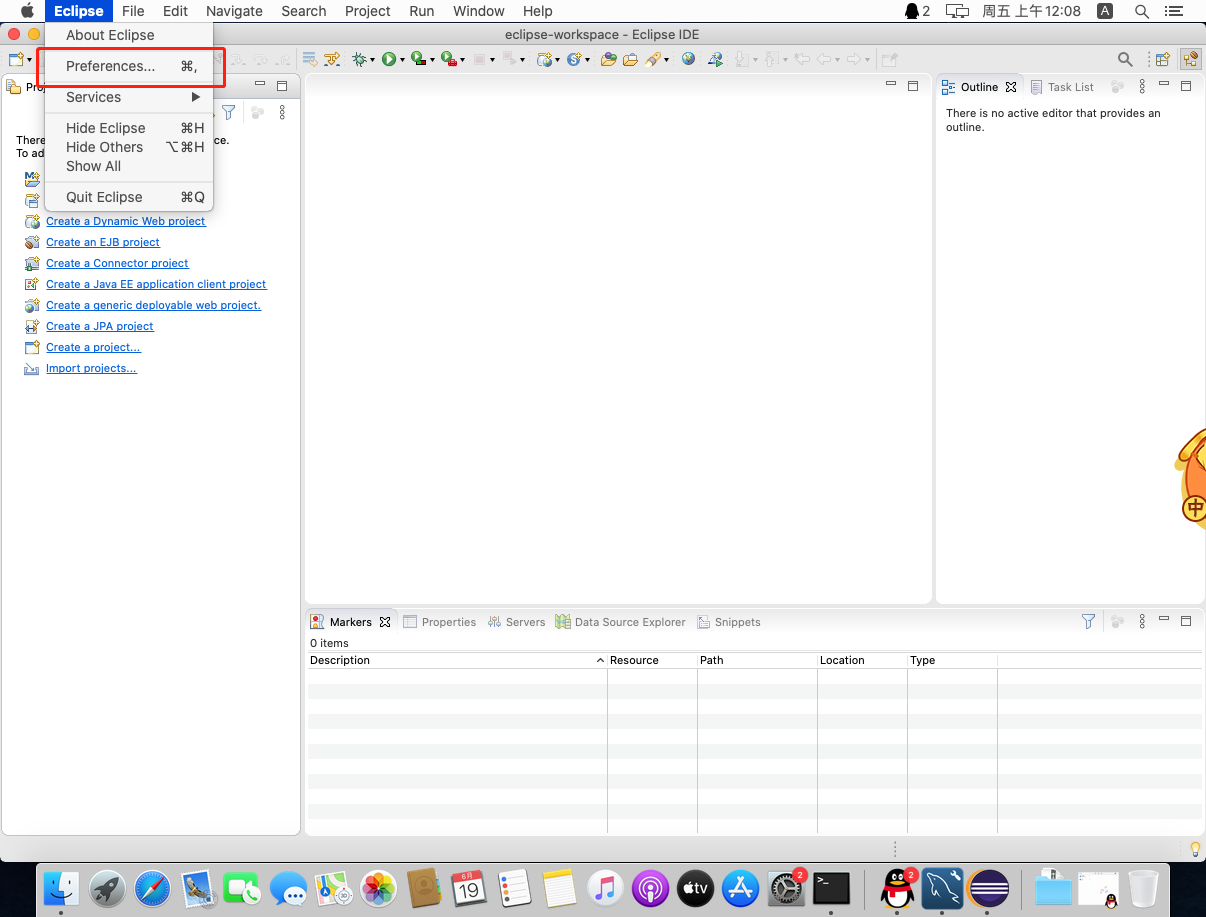Viewport: 1206px width, 917px height.
Task: Switch to the Snippets tab
Action: coord(729,622)
